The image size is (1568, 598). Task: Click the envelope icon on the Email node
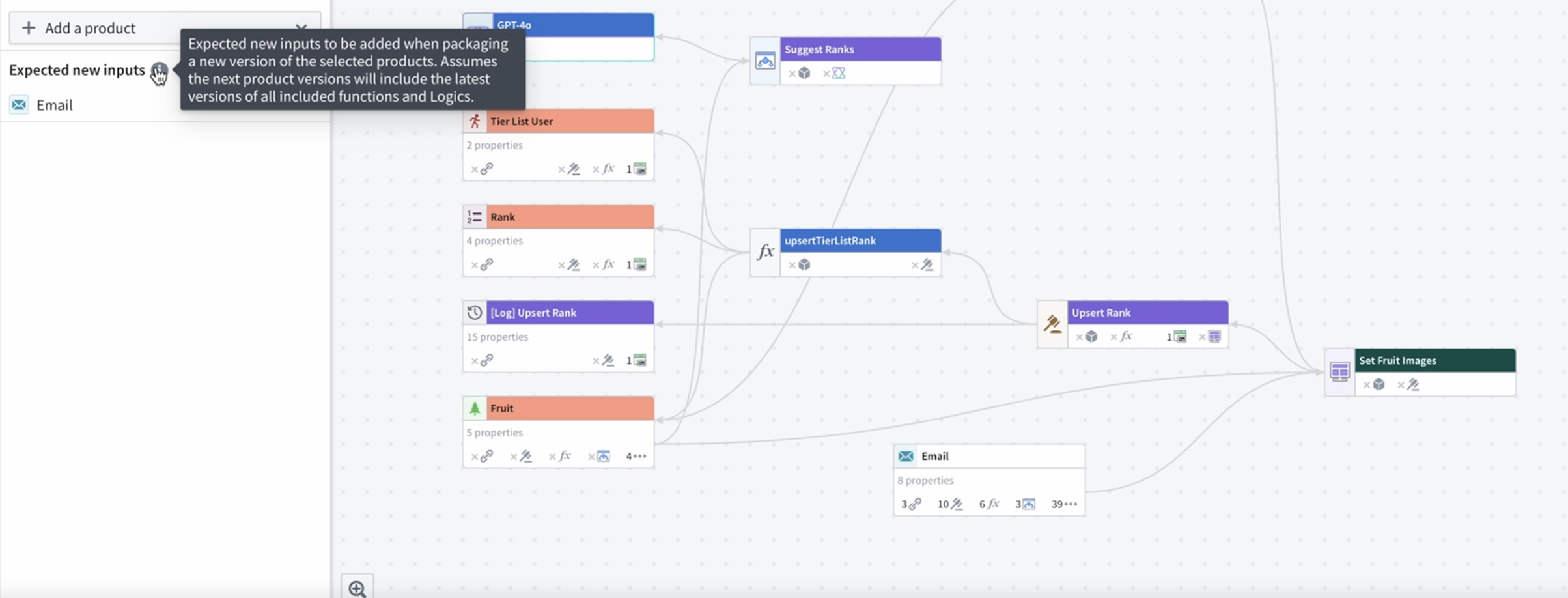point(906,456)
